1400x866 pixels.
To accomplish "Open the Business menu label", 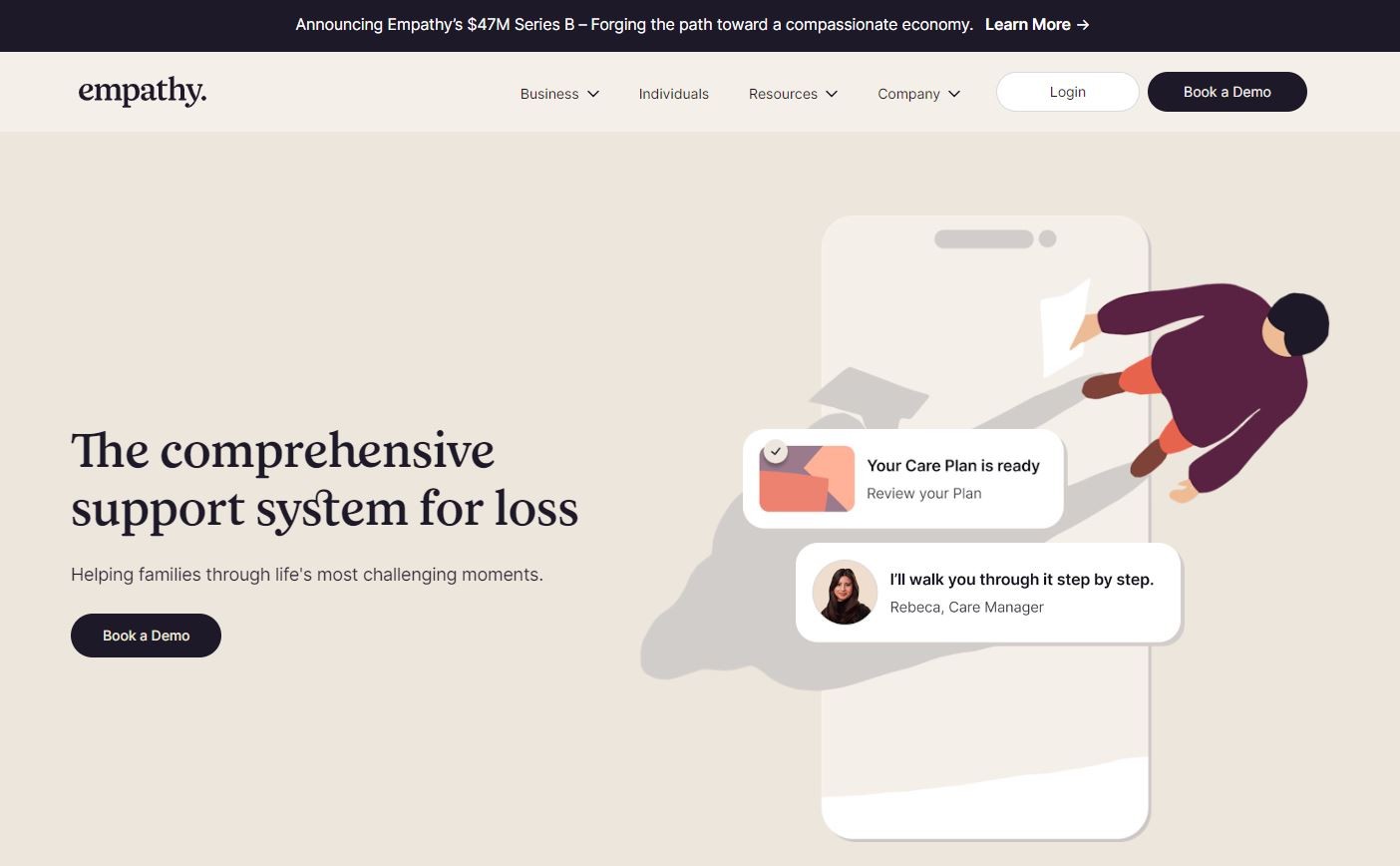I will 549,94.
